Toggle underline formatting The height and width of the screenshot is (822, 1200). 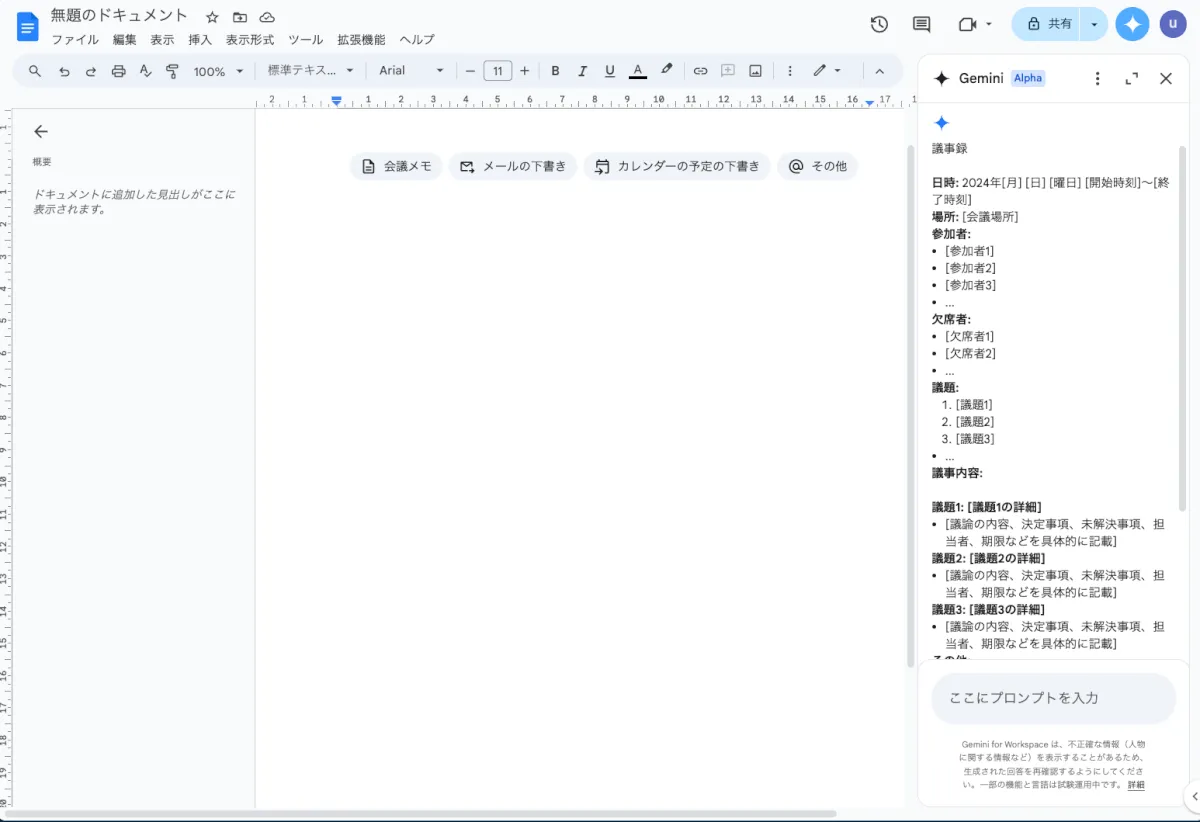tap(609, 71)
